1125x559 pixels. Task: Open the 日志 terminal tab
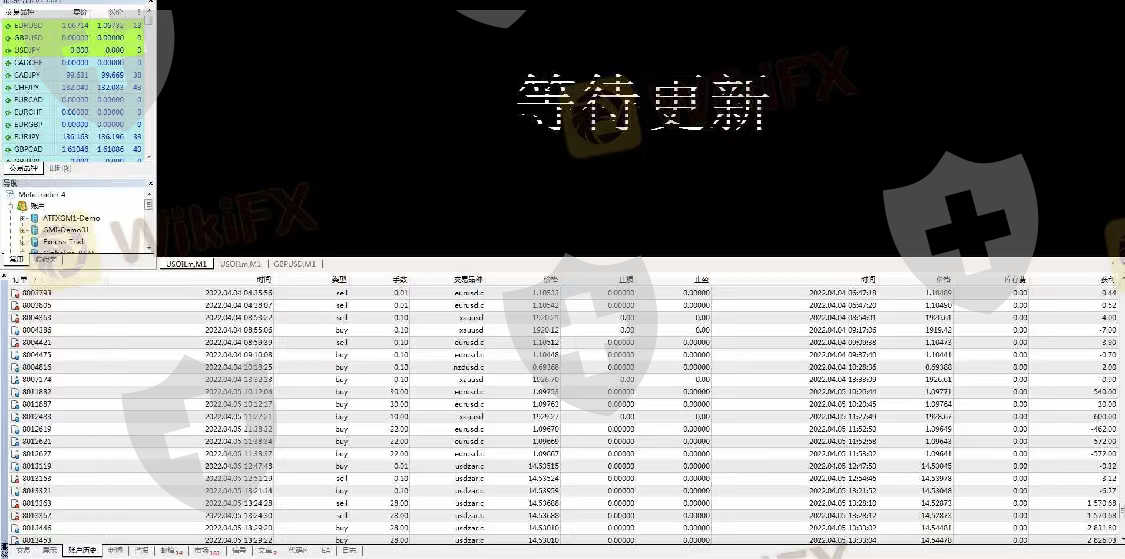click(348, 552)
